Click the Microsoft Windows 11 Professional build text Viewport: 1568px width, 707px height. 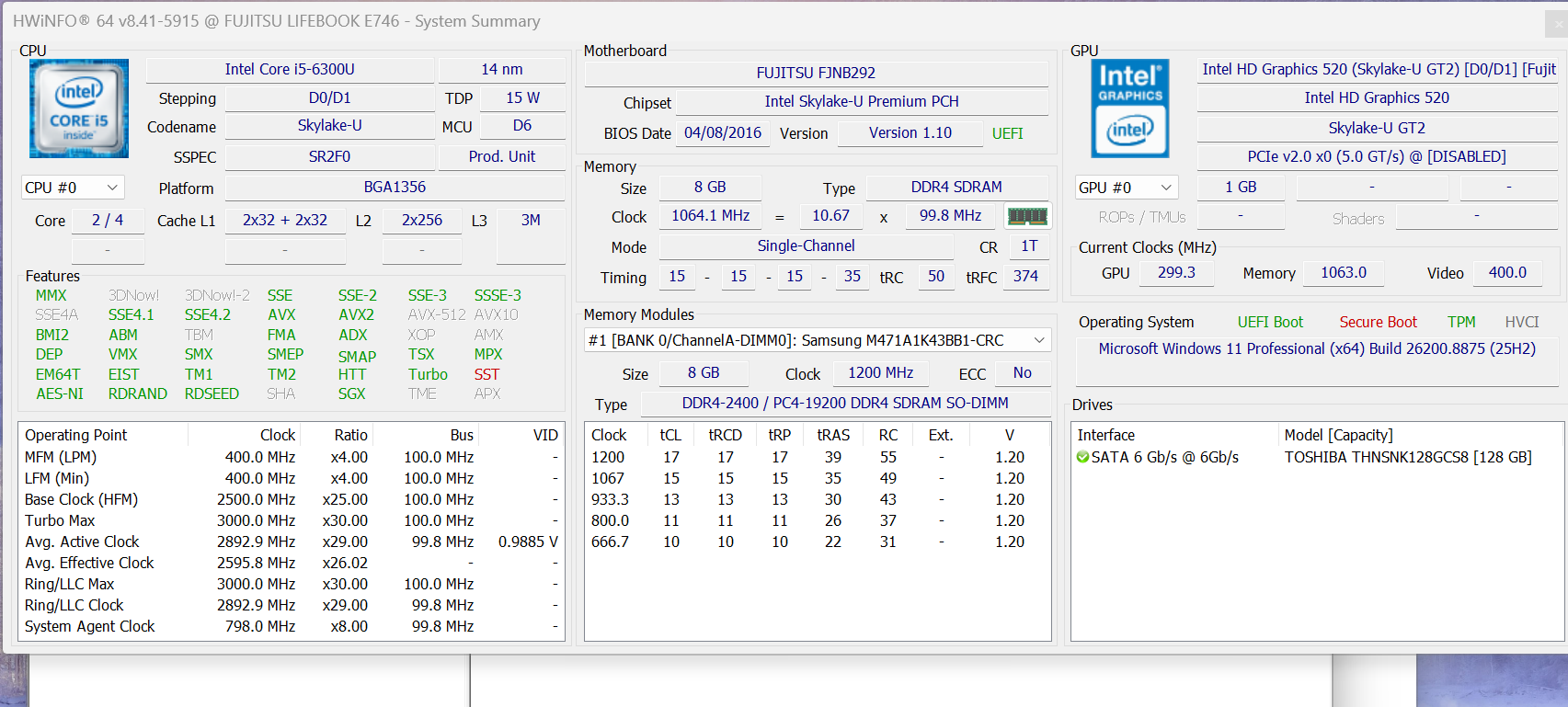point(1317,349)
